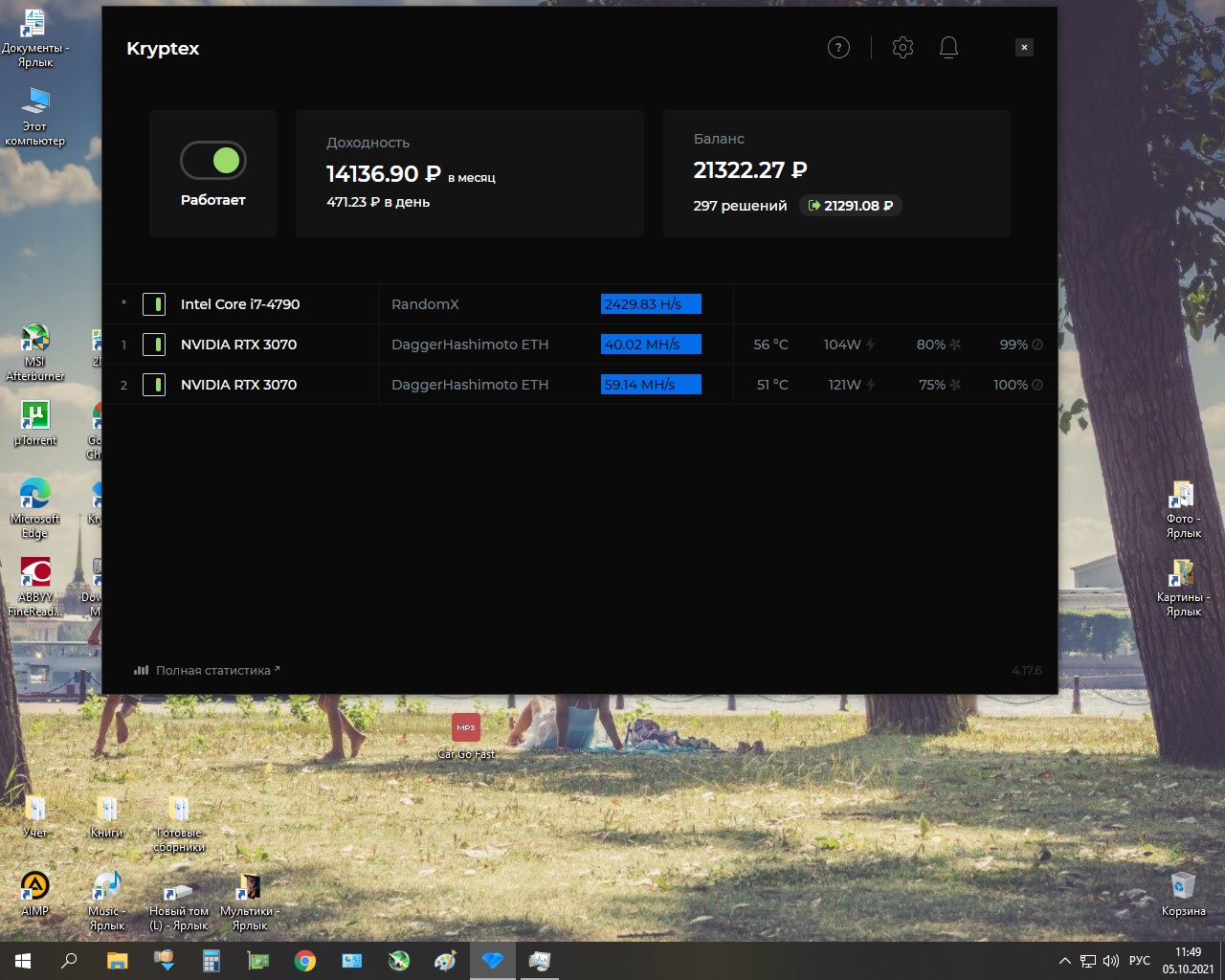
Task: Select 'Этот компьютер' desktop icon
Action: 35,117
